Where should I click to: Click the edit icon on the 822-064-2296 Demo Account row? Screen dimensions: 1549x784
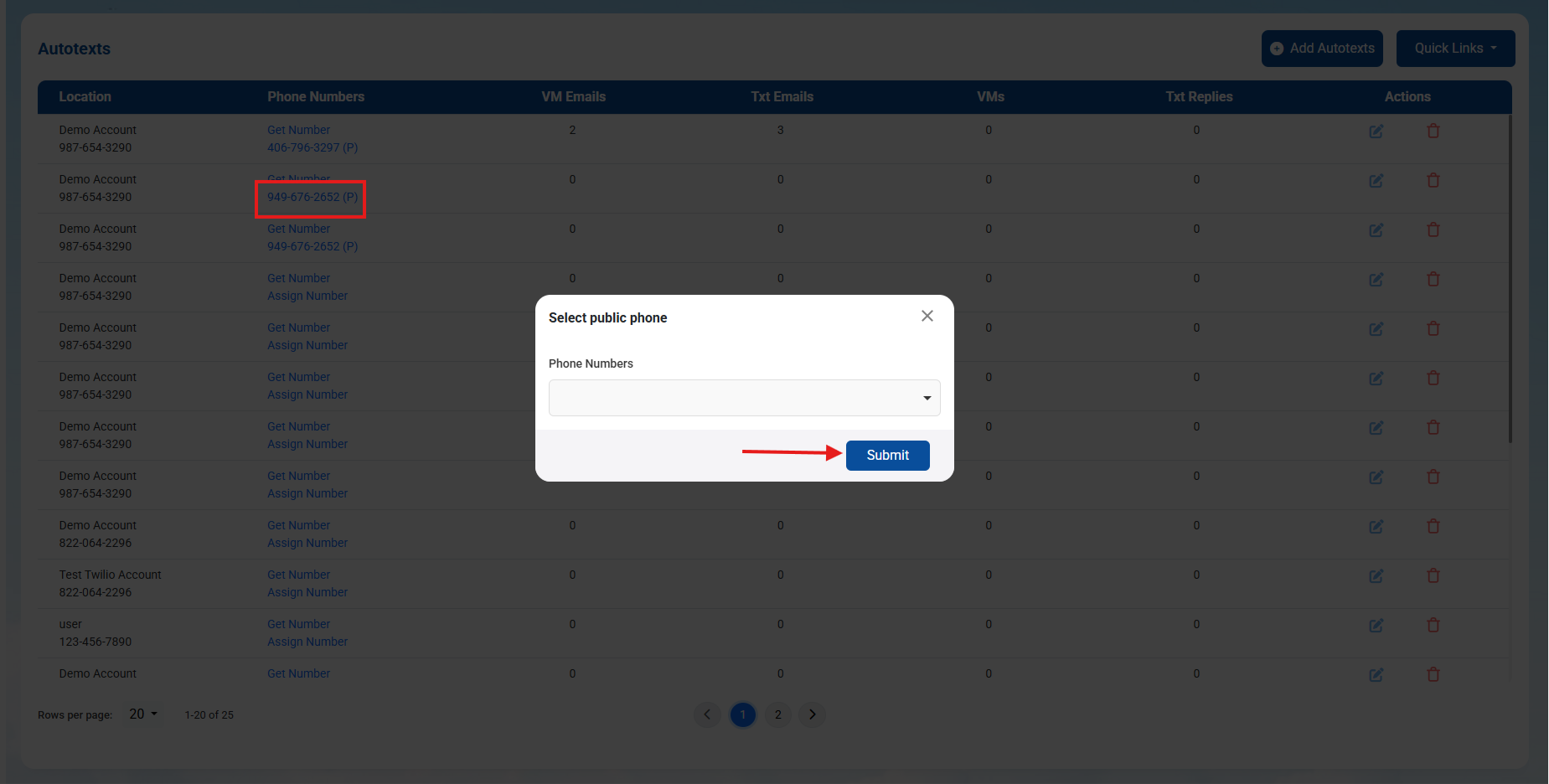[x=1376, y=527]
